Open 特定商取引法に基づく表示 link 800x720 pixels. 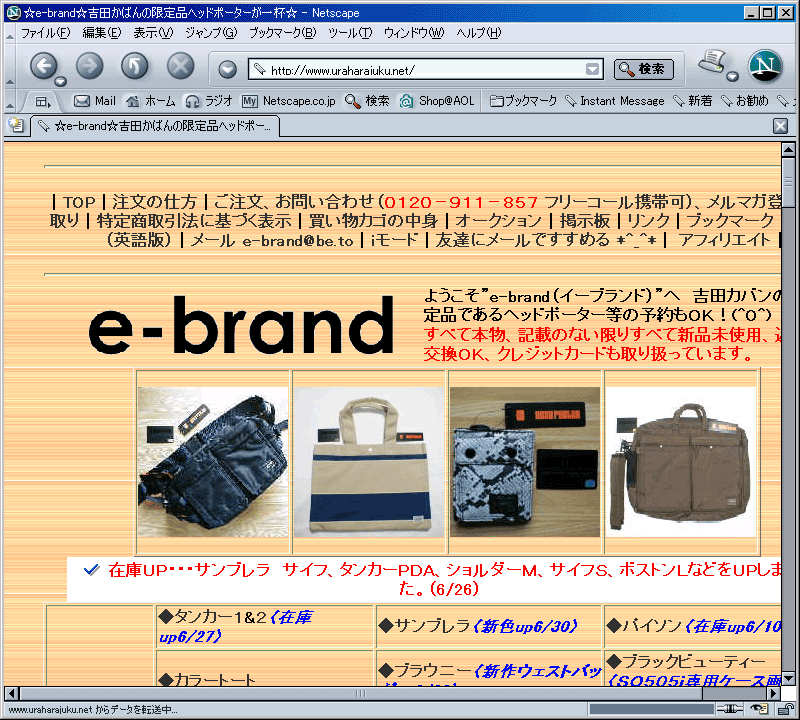(x=194, y=221)
